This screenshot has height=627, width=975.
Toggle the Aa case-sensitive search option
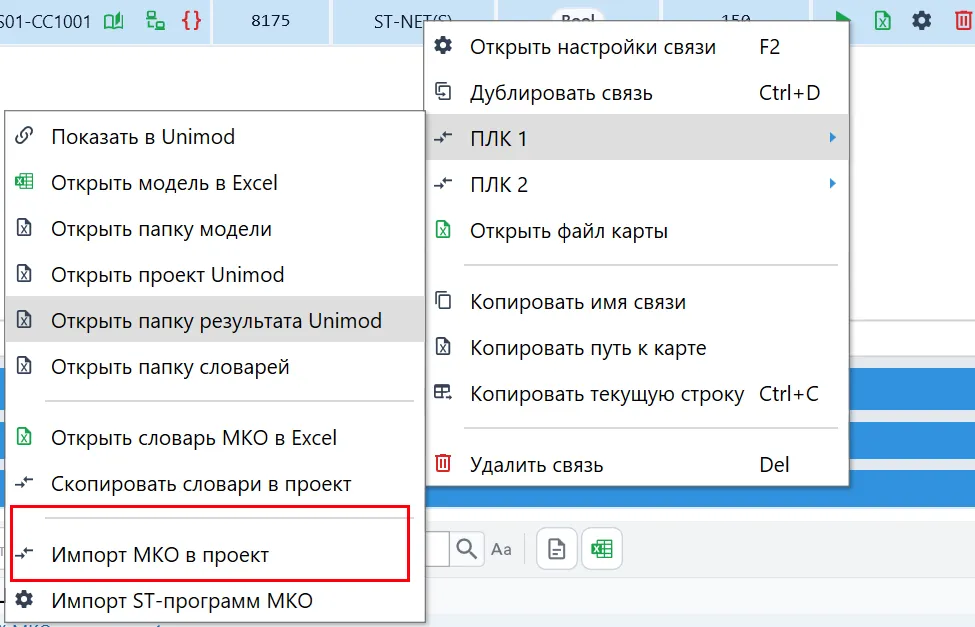[x=501, y=550]
